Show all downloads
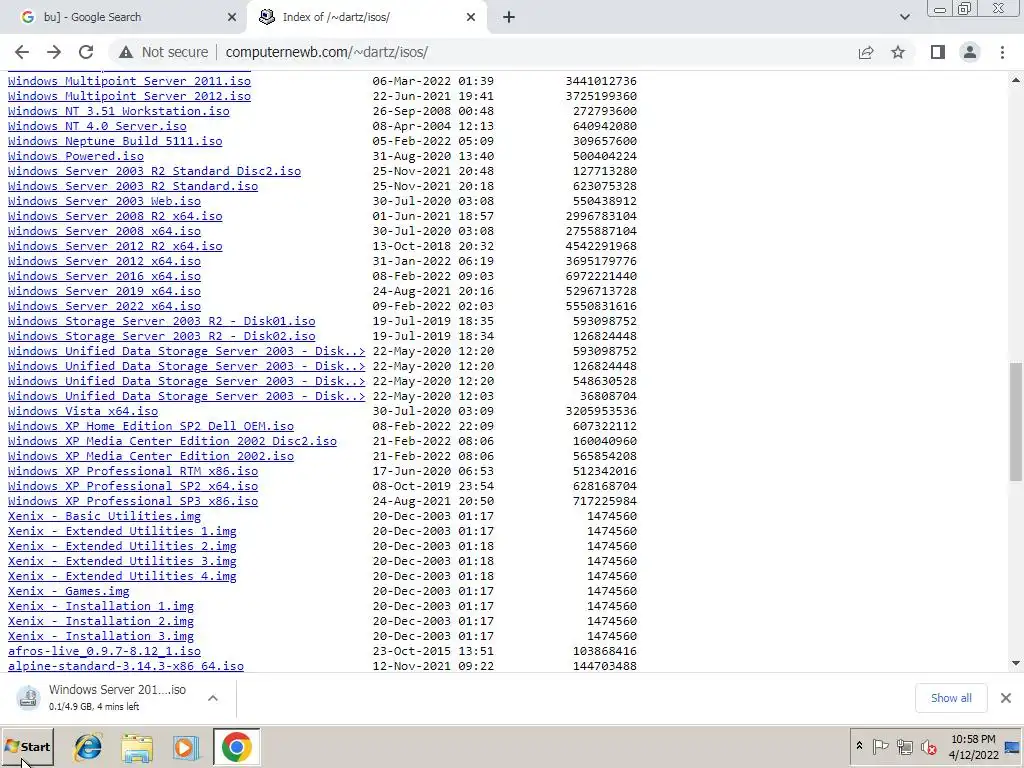The height and width of the screenshot is (768, 1024). coord(951,698)
